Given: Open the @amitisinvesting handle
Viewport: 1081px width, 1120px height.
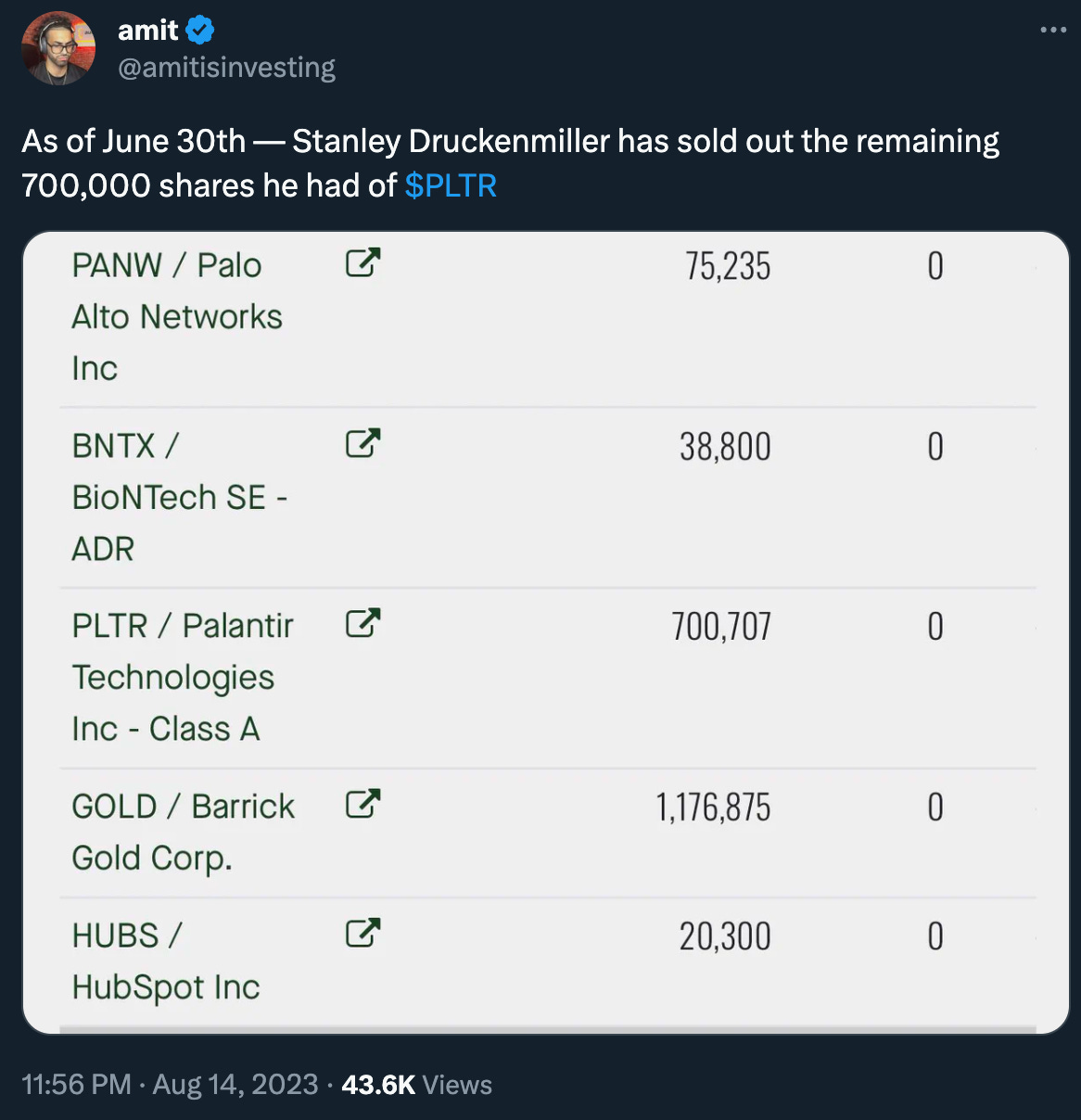Looking at the screenshot, I should 226,68.
